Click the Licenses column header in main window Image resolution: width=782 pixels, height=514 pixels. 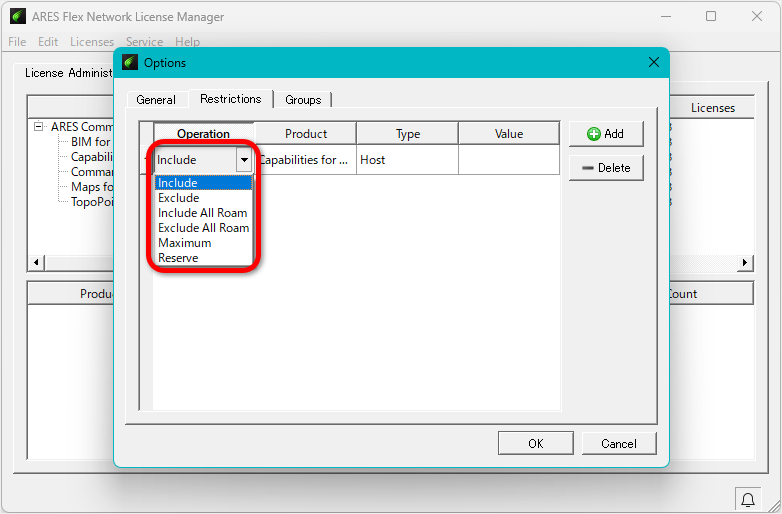712,108
